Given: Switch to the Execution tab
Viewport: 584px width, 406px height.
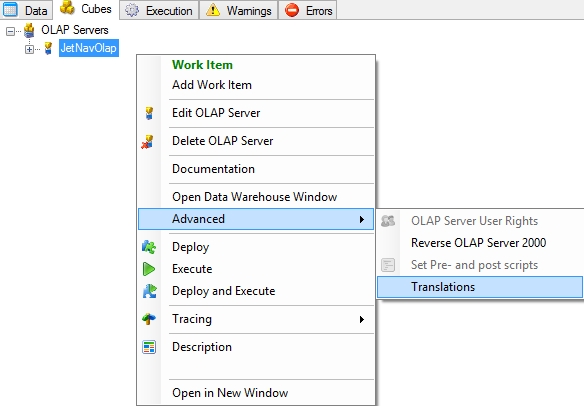Looking at the screenshot, I should 159,10.
